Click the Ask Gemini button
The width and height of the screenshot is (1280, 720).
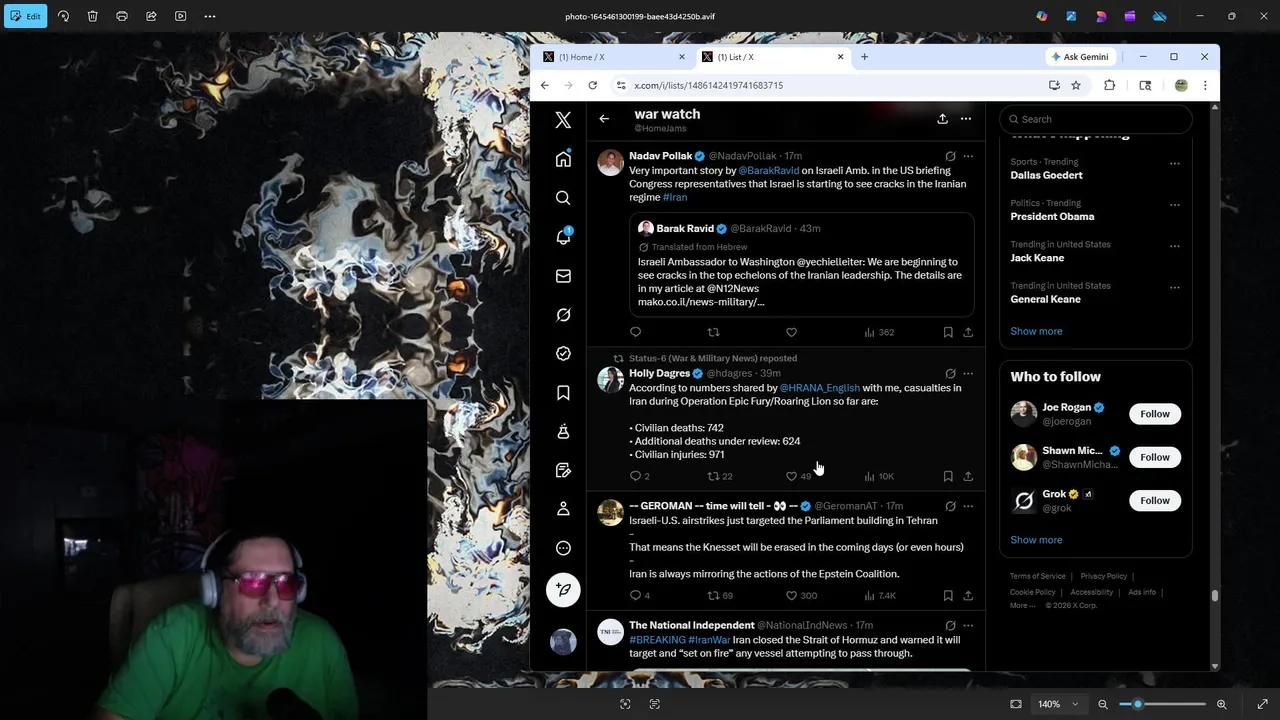1080,57
